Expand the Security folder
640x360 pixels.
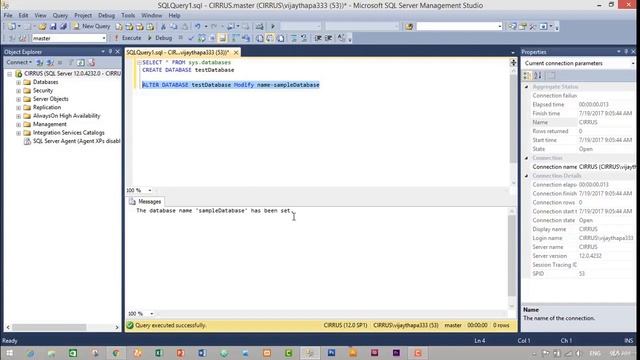pyautogui.click(x=18, y=91)
